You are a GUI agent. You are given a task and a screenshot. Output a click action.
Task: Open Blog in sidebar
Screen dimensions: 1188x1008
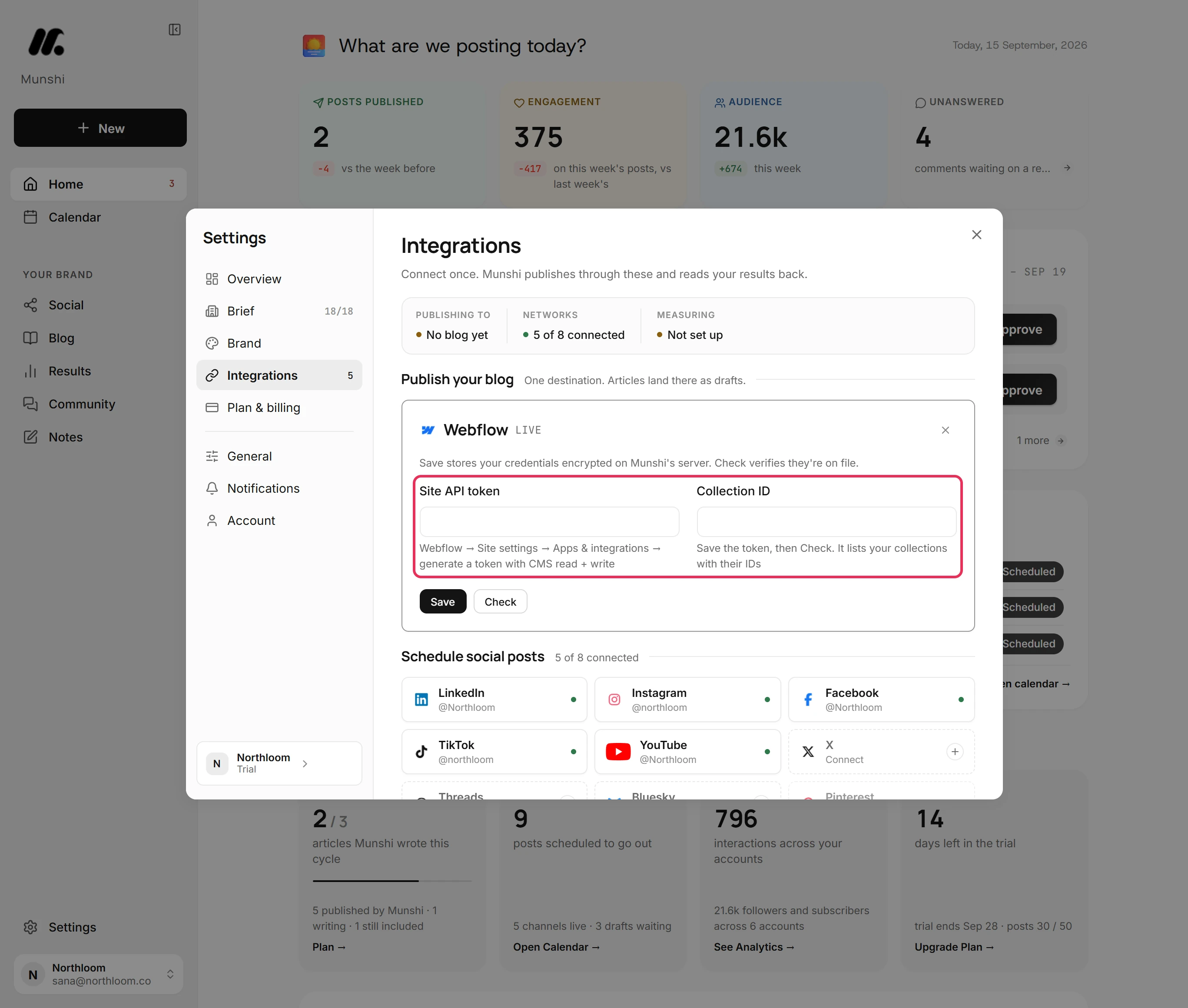click(98, 338)
